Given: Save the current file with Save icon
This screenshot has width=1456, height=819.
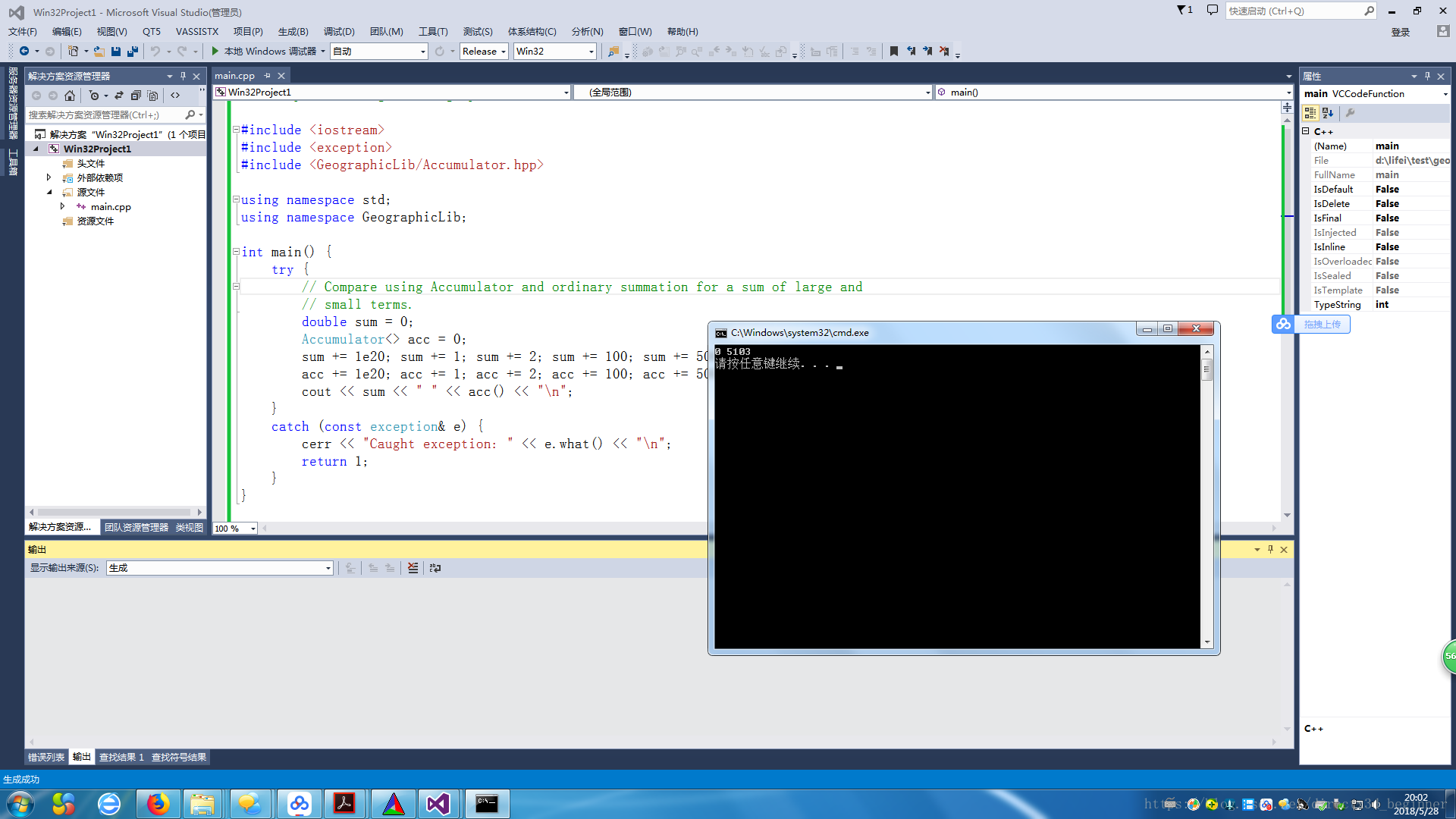Looking at the screenshot, I should pyautogui.click(x=116, y=51).
